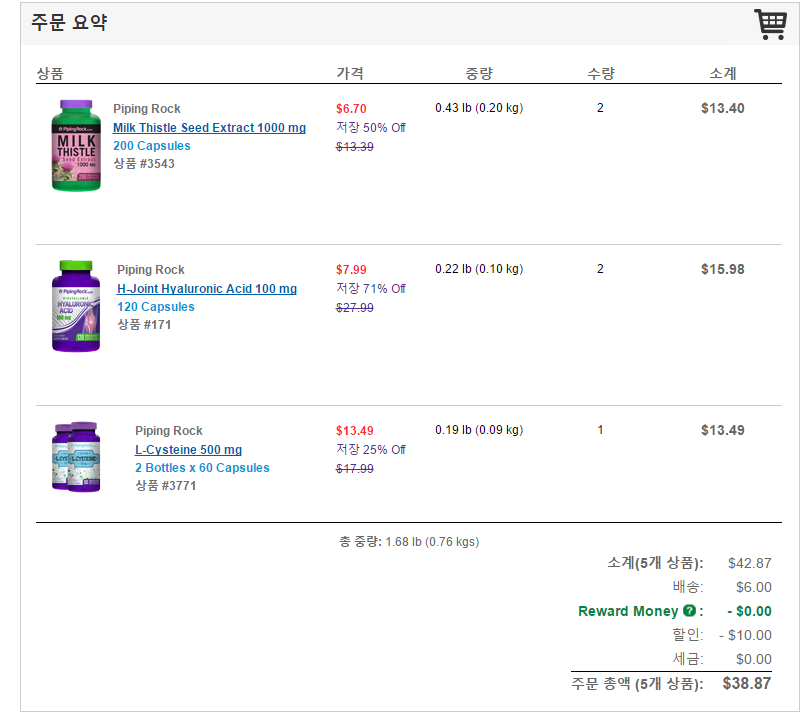Screen dimensions: 800x713
Task: Click the order total $38.87 amount
Action: pos(747,684)
